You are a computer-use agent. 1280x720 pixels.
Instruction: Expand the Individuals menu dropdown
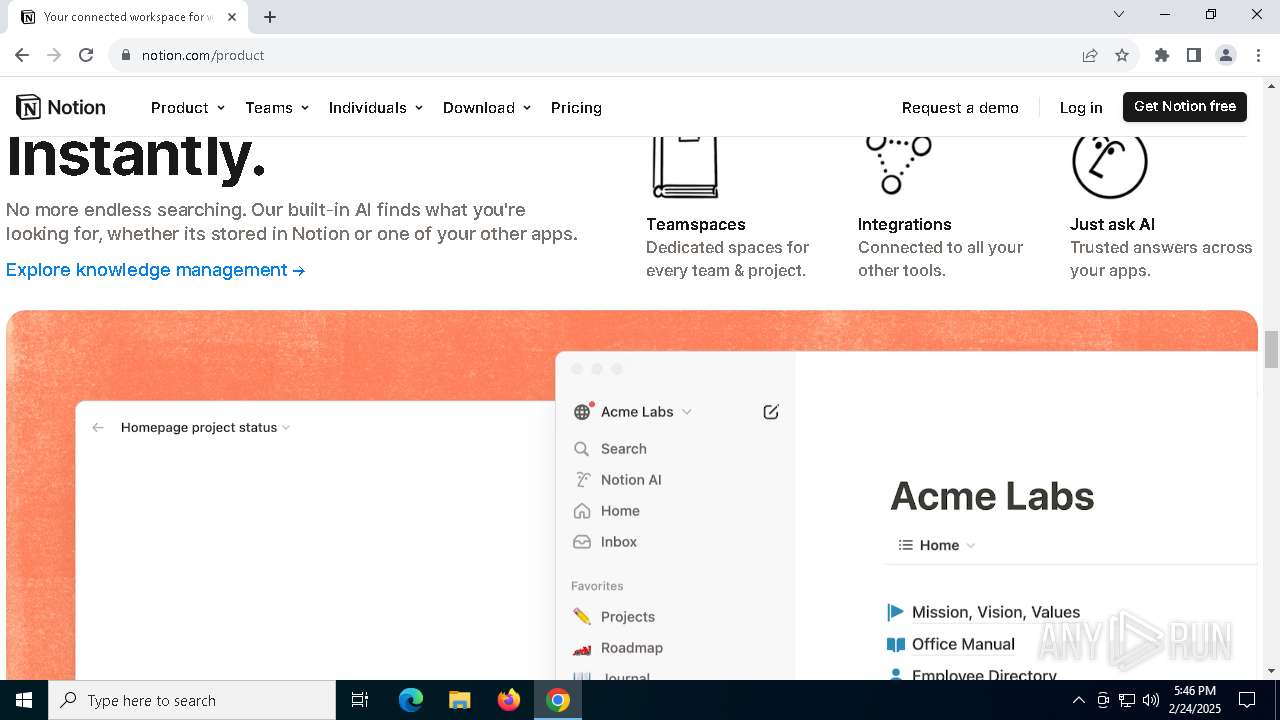click(x=376, y=107)
